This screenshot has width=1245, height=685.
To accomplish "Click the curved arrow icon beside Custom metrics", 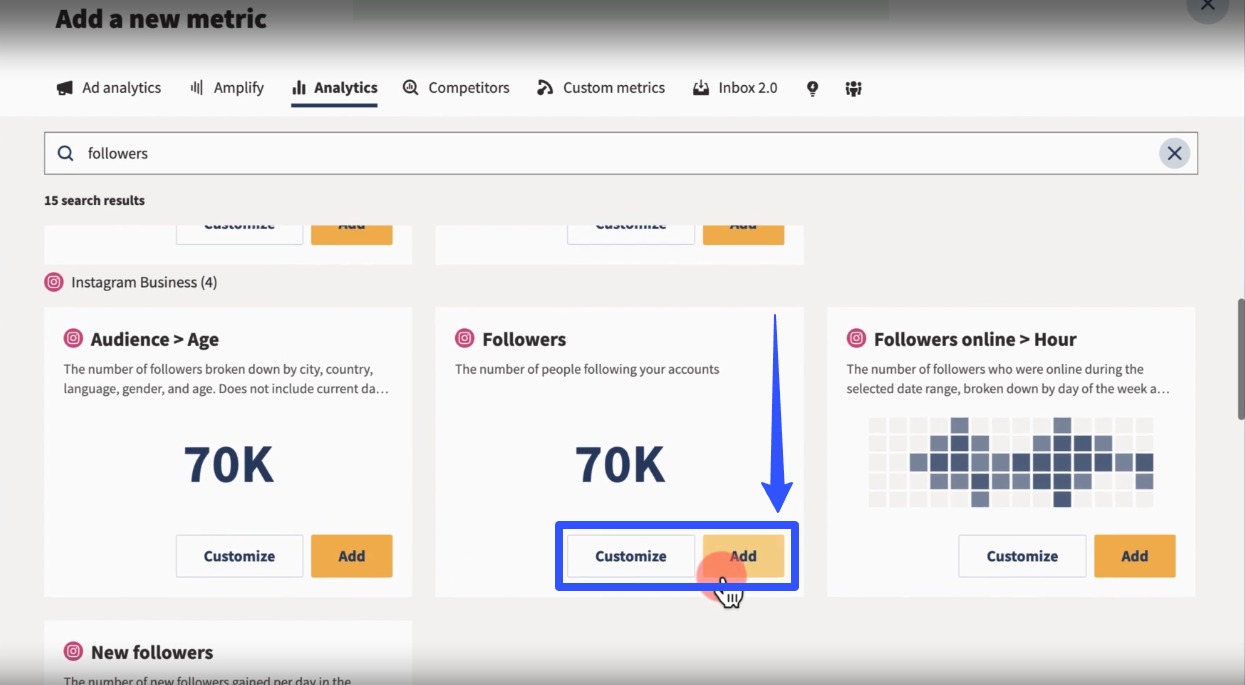I will 545,88.
